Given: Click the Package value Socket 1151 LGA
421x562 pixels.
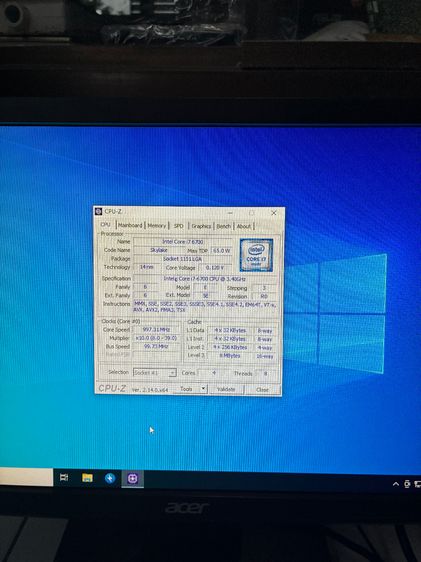Looking at the screenshot, I should tap(183, 259).
